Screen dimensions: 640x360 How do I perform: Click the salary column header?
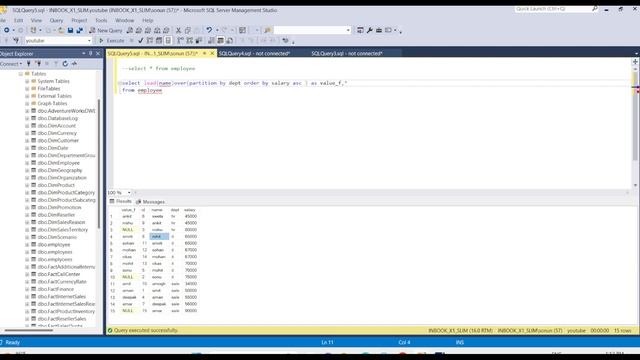tap(190, 210)
